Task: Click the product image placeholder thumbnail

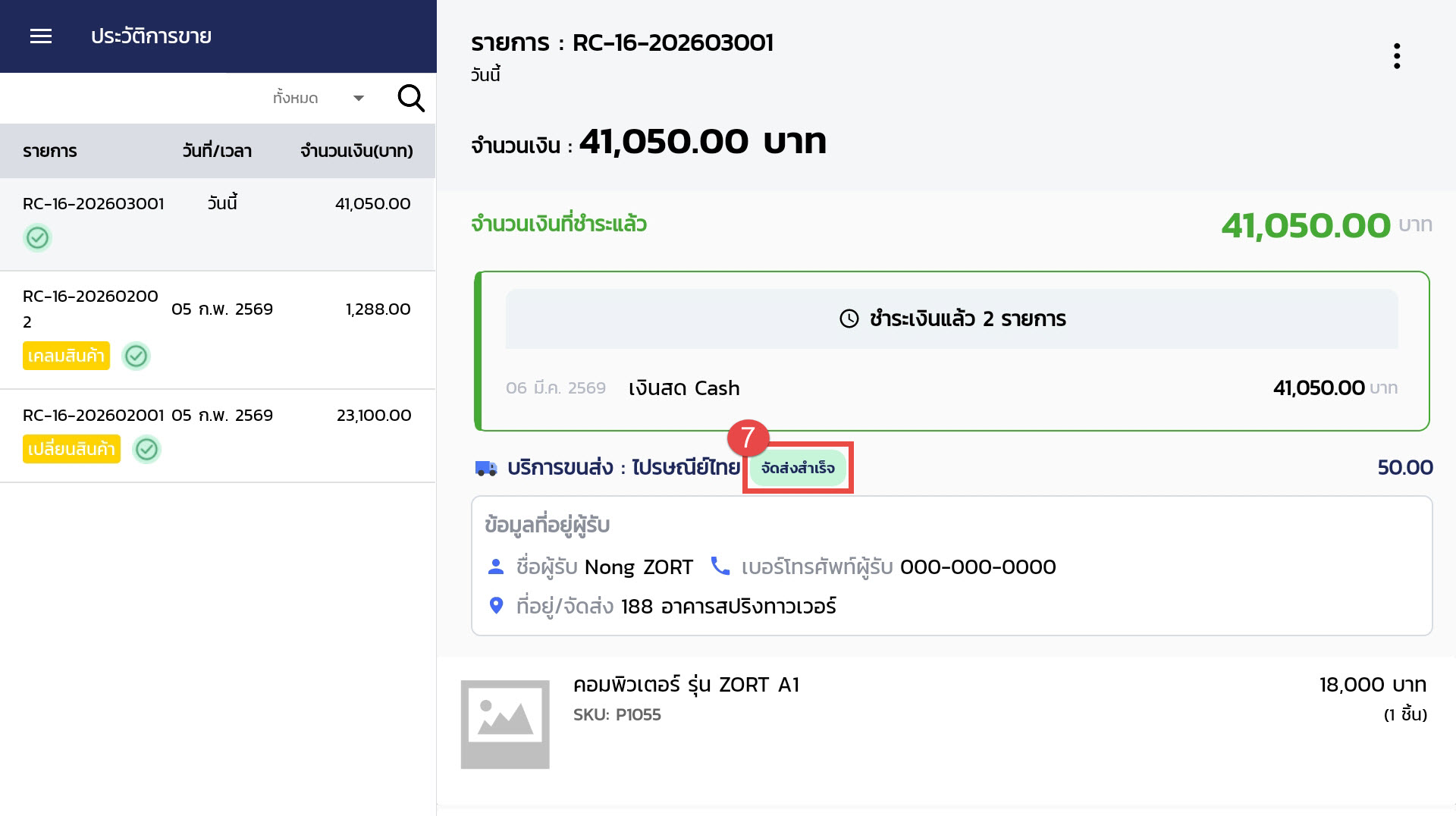Action: coord(505,724)
